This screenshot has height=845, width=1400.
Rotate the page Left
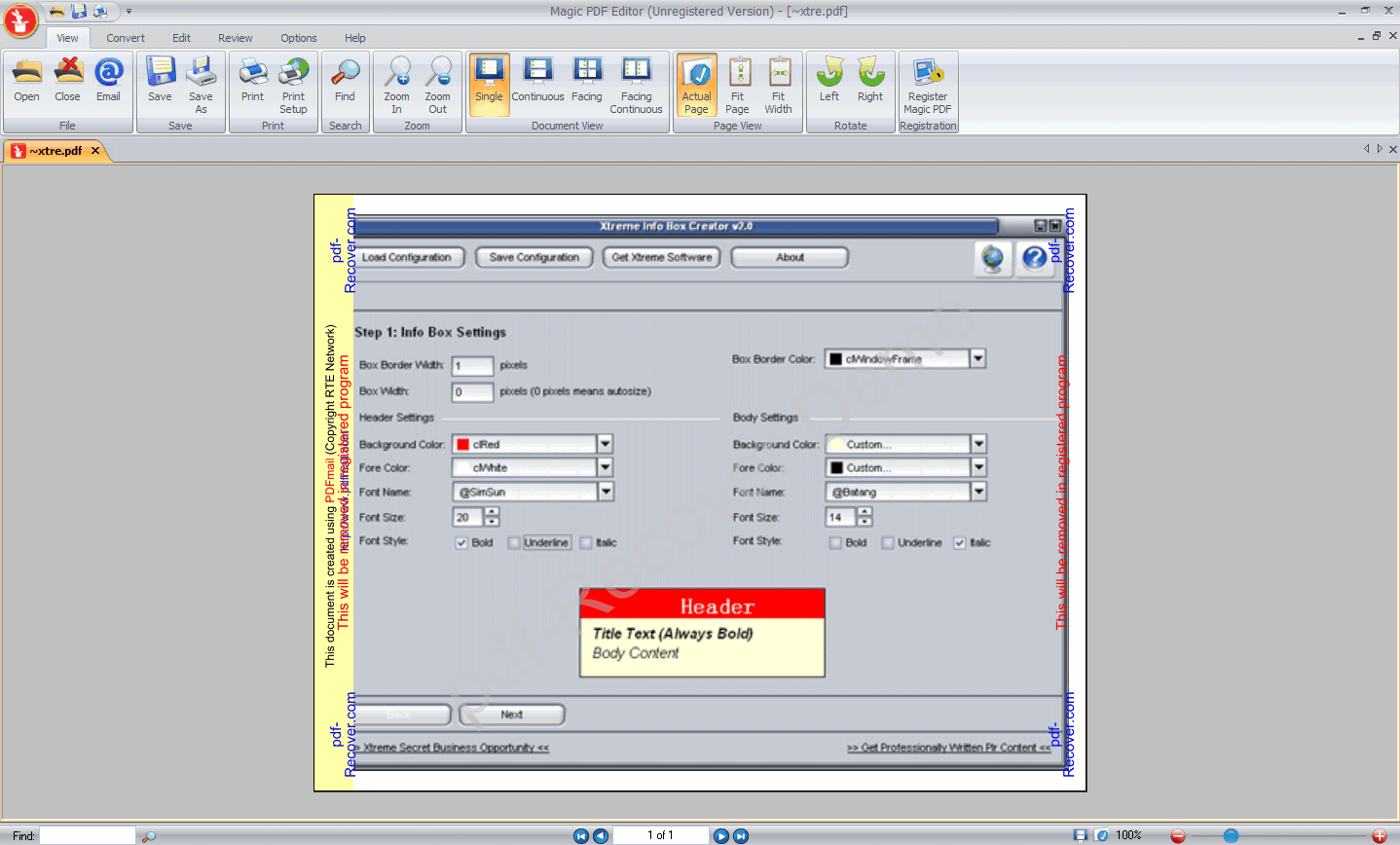tap(829, 81)
